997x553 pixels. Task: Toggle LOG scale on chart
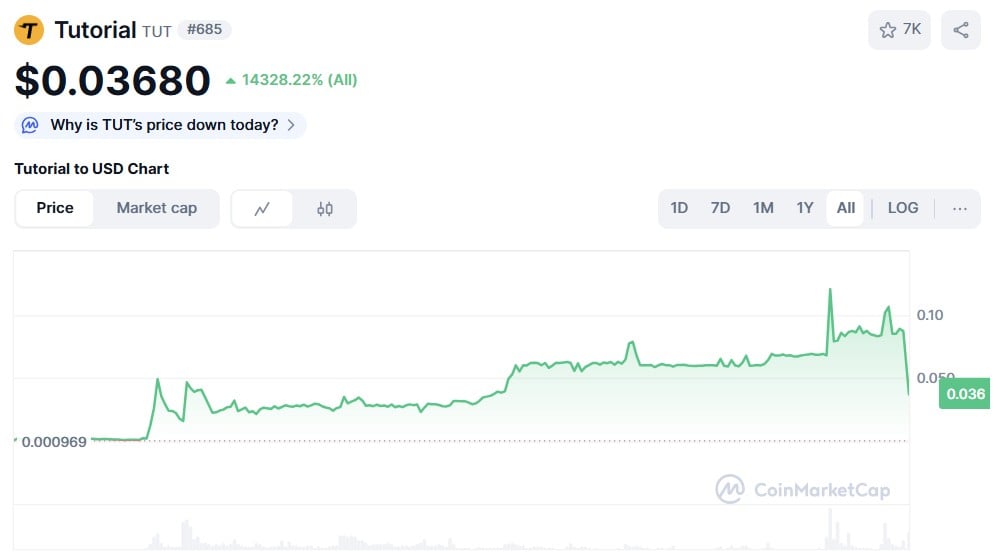902,208
